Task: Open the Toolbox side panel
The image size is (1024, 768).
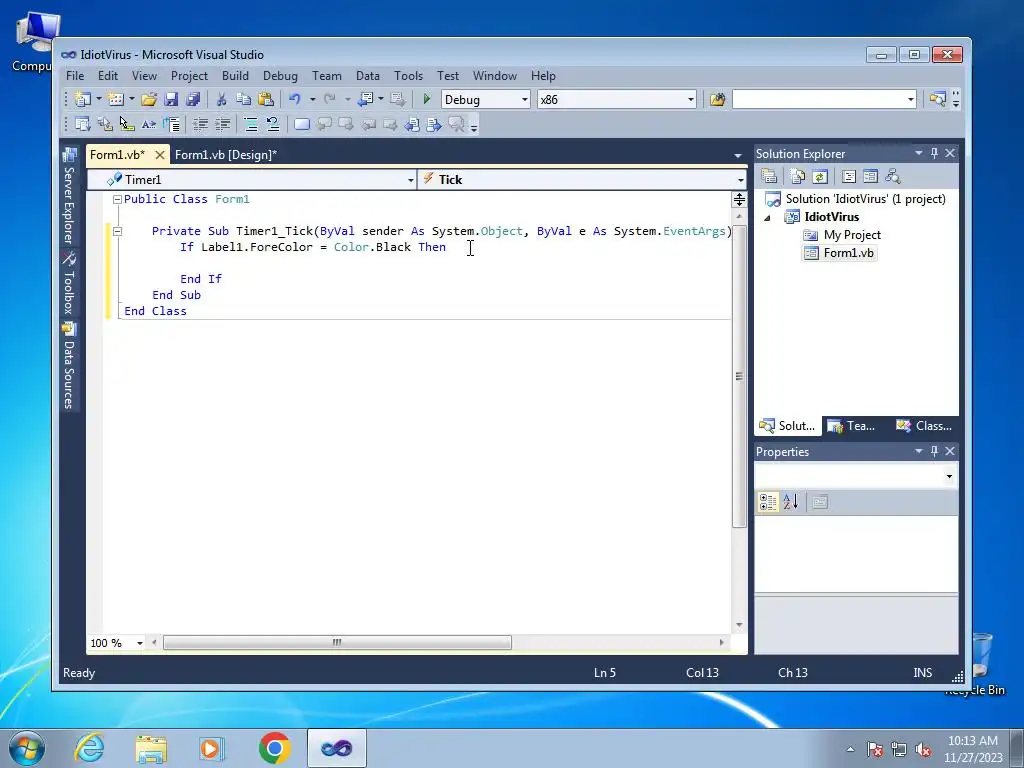Action: pos(69,283)
